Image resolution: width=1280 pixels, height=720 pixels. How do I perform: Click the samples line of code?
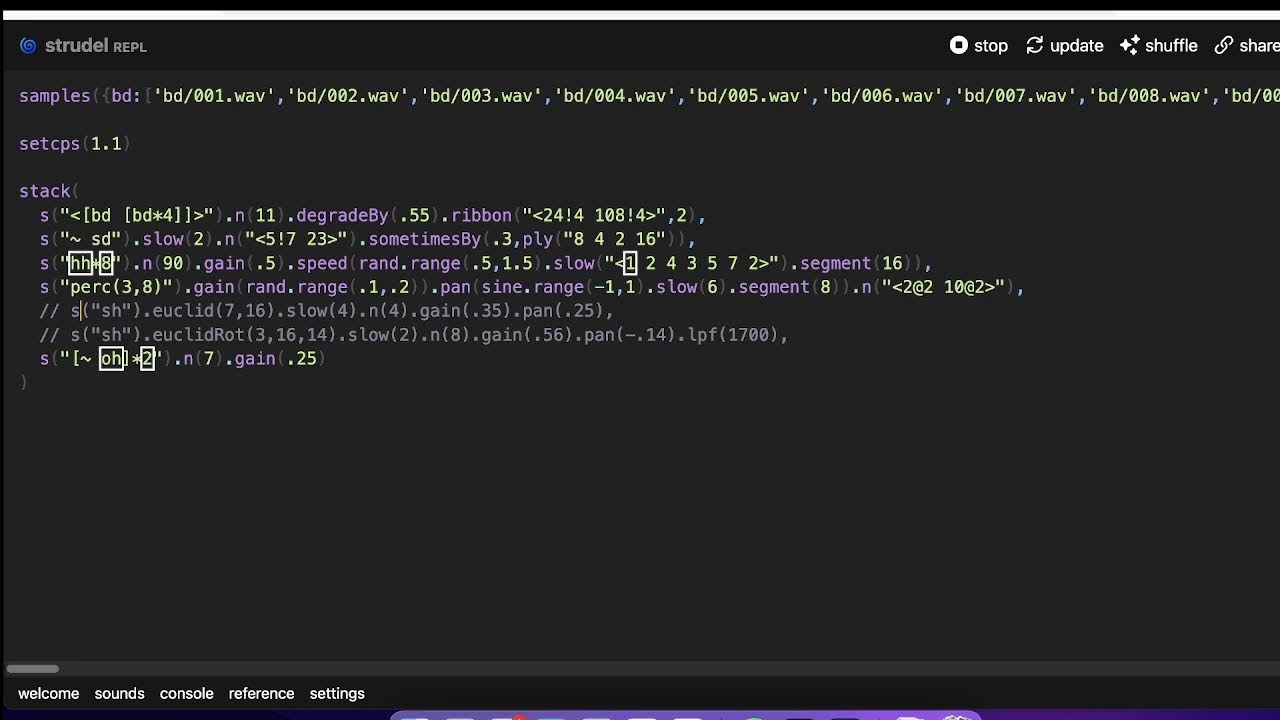click(649, 96)
